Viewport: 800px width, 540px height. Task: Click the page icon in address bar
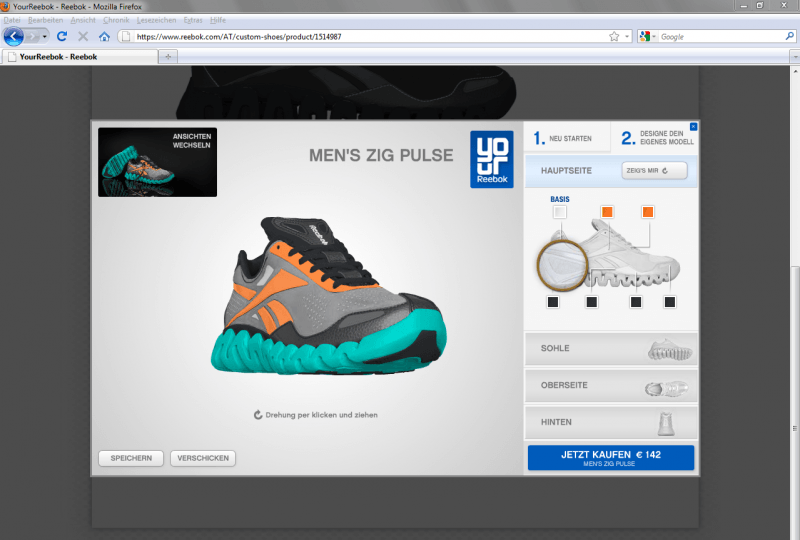[x=126, y=37]
